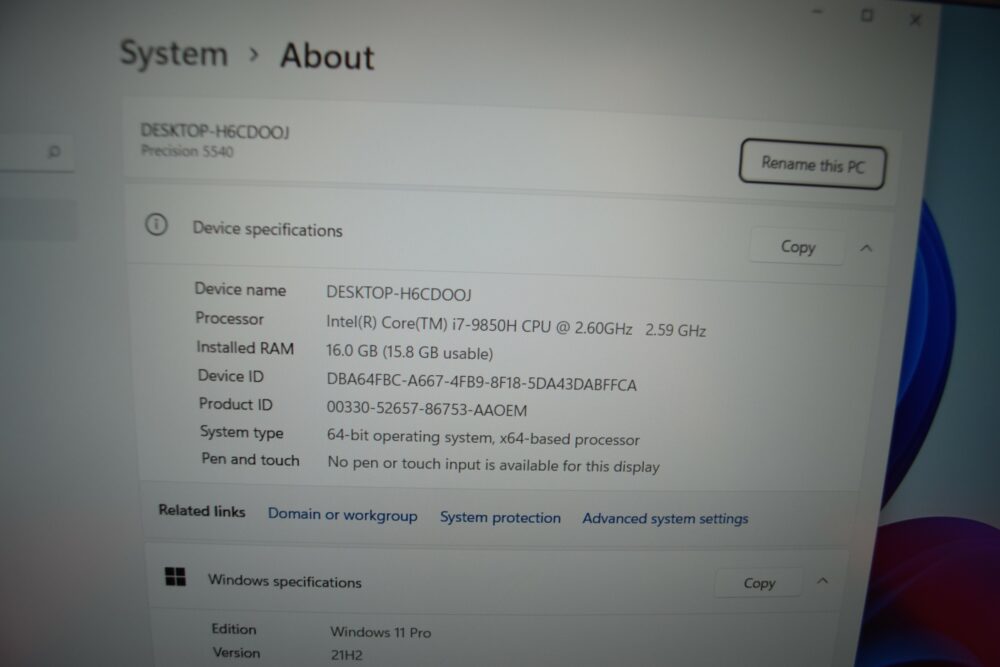The height and width of the screenshot is (667, 1000).
Task: Click the Windows logo icon beside Windows specifications
Action: click(x=175, y=576)
